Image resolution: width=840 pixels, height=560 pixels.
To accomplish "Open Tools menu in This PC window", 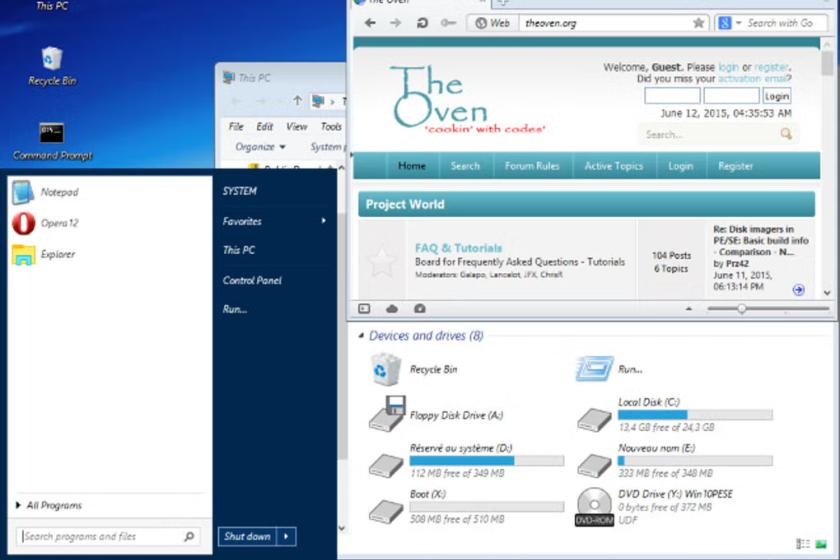I will click(331, 126).
